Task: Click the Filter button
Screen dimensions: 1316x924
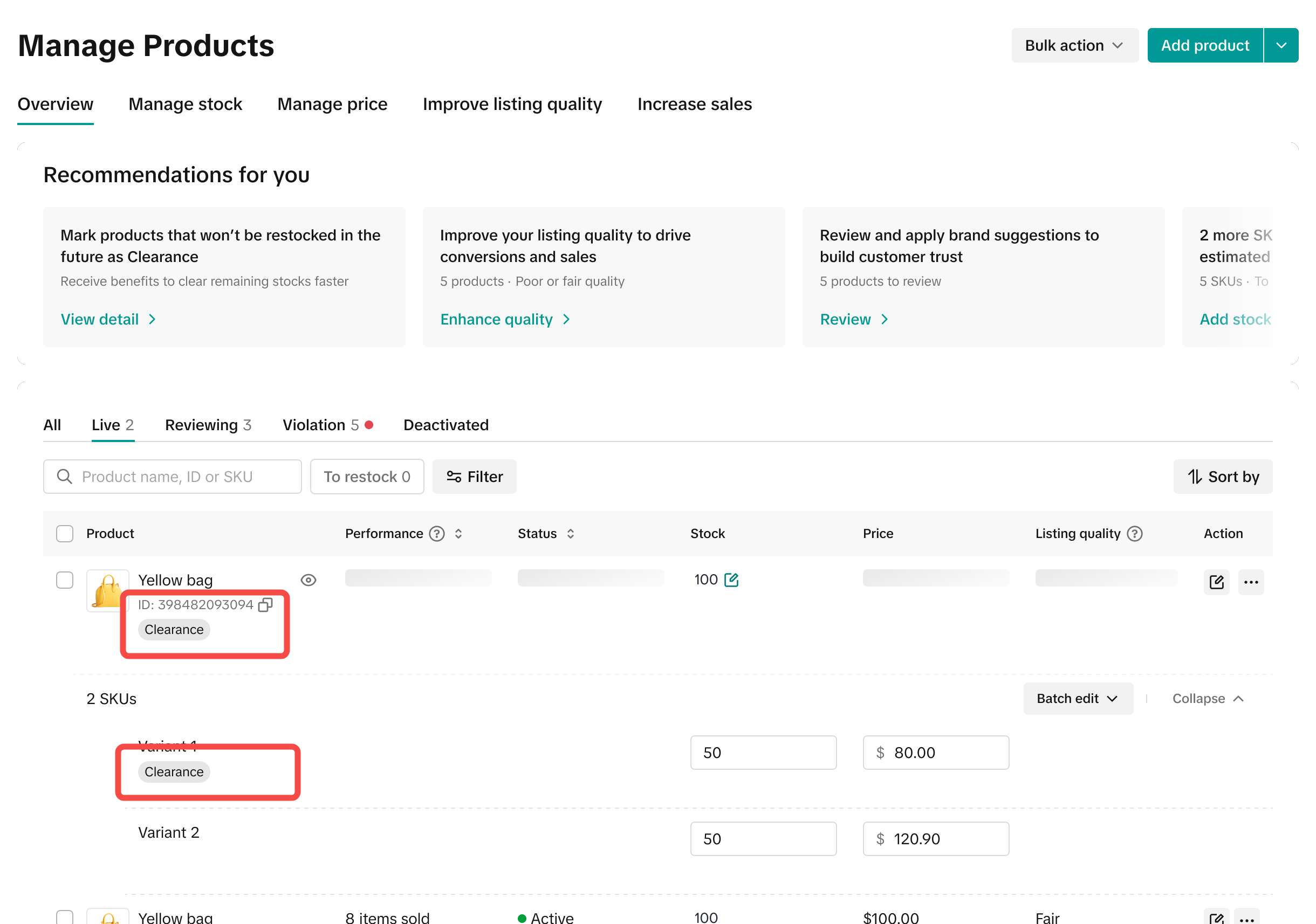Action: [x=474, y=477]
